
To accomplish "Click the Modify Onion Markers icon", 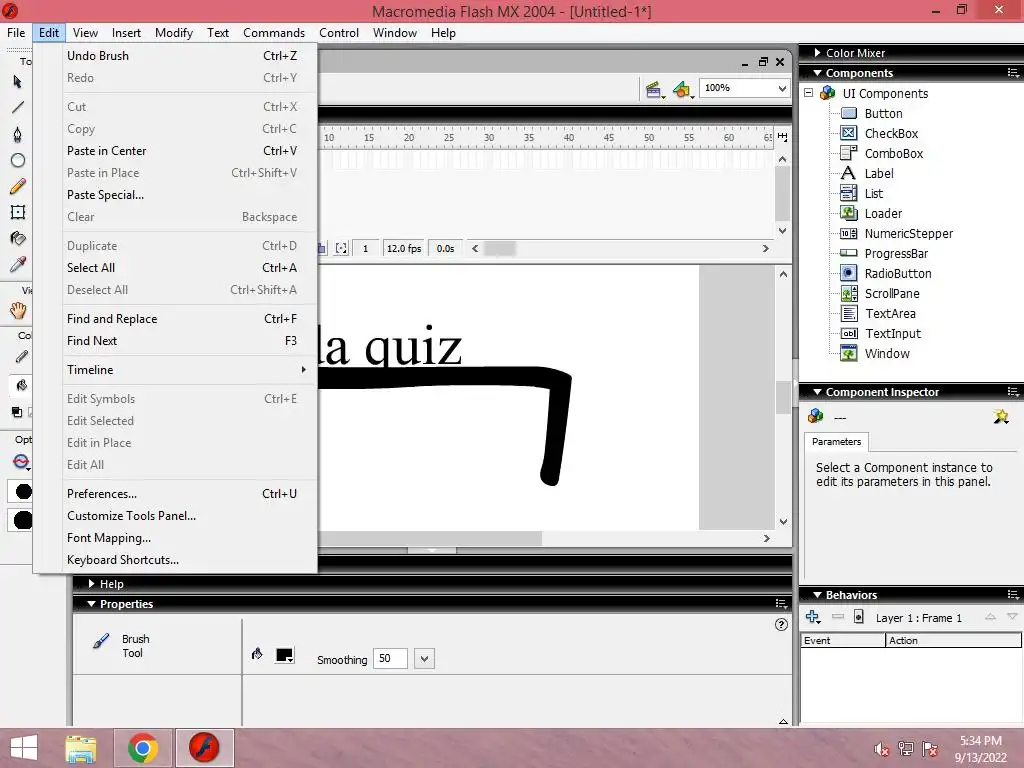I will click(342, 249).
